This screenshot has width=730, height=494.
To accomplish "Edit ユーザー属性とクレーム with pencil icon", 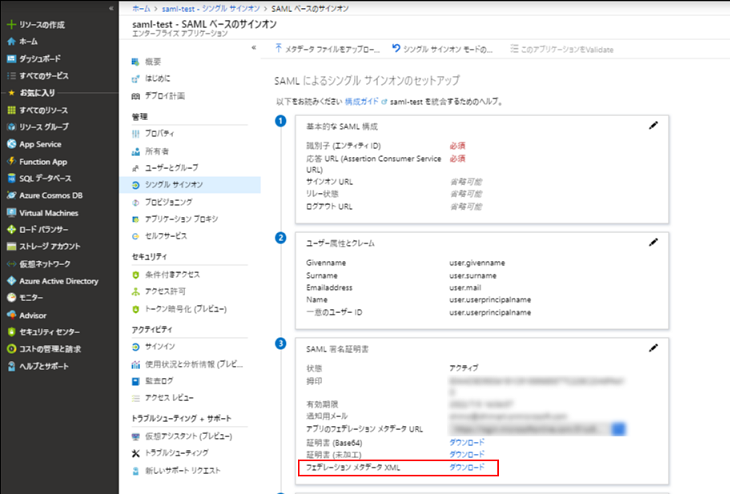I will point(653,242).
